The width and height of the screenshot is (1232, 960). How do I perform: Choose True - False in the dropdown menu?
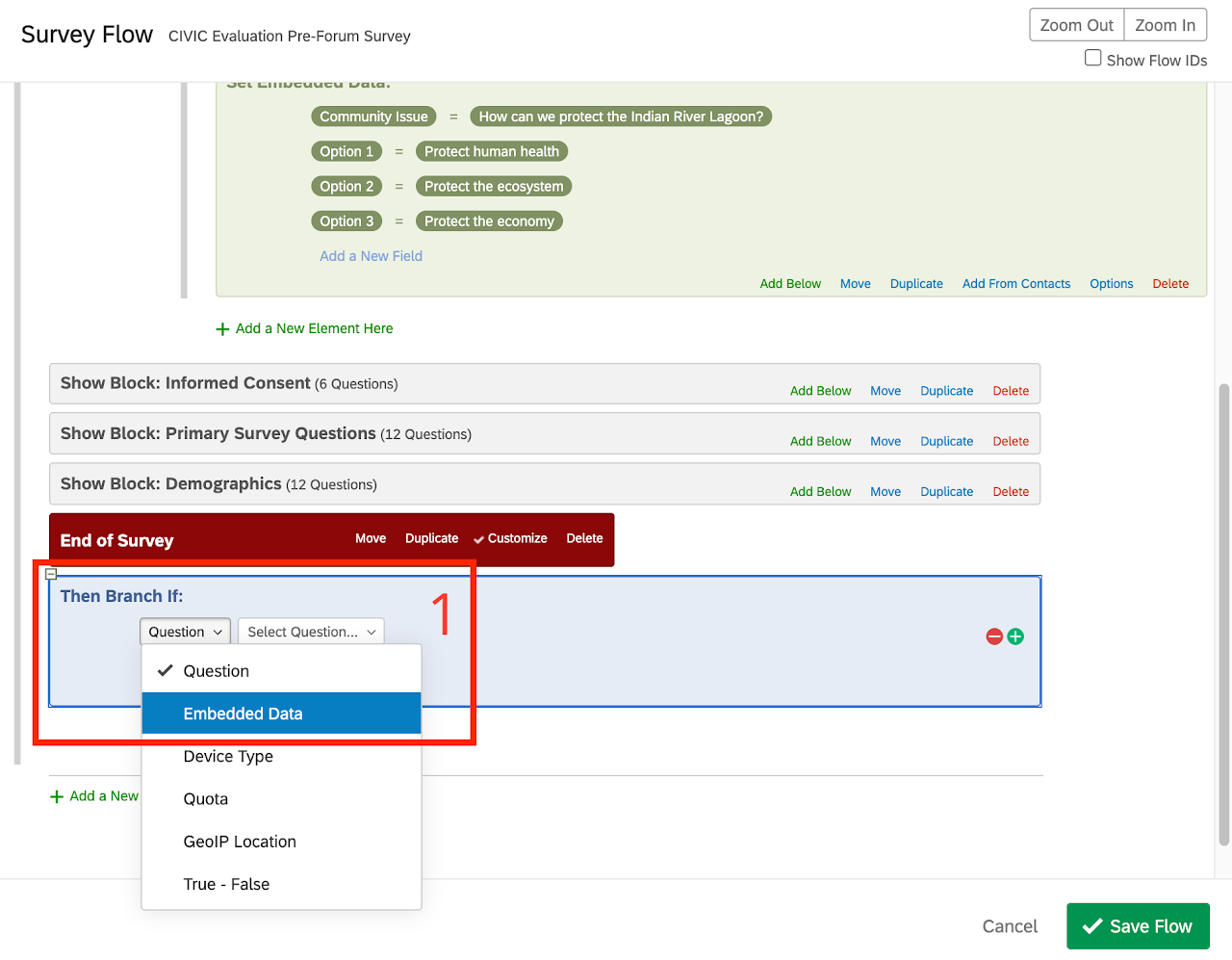tap(281, 884)
